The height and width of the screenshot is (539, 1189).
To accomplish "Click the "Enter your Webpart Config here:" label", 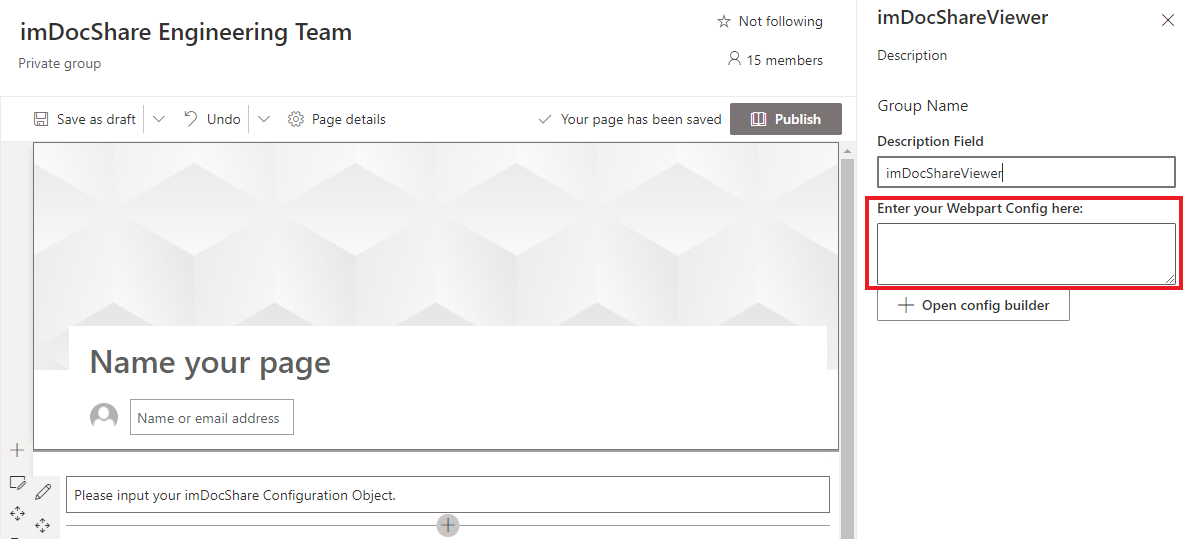I will (980, 208).
